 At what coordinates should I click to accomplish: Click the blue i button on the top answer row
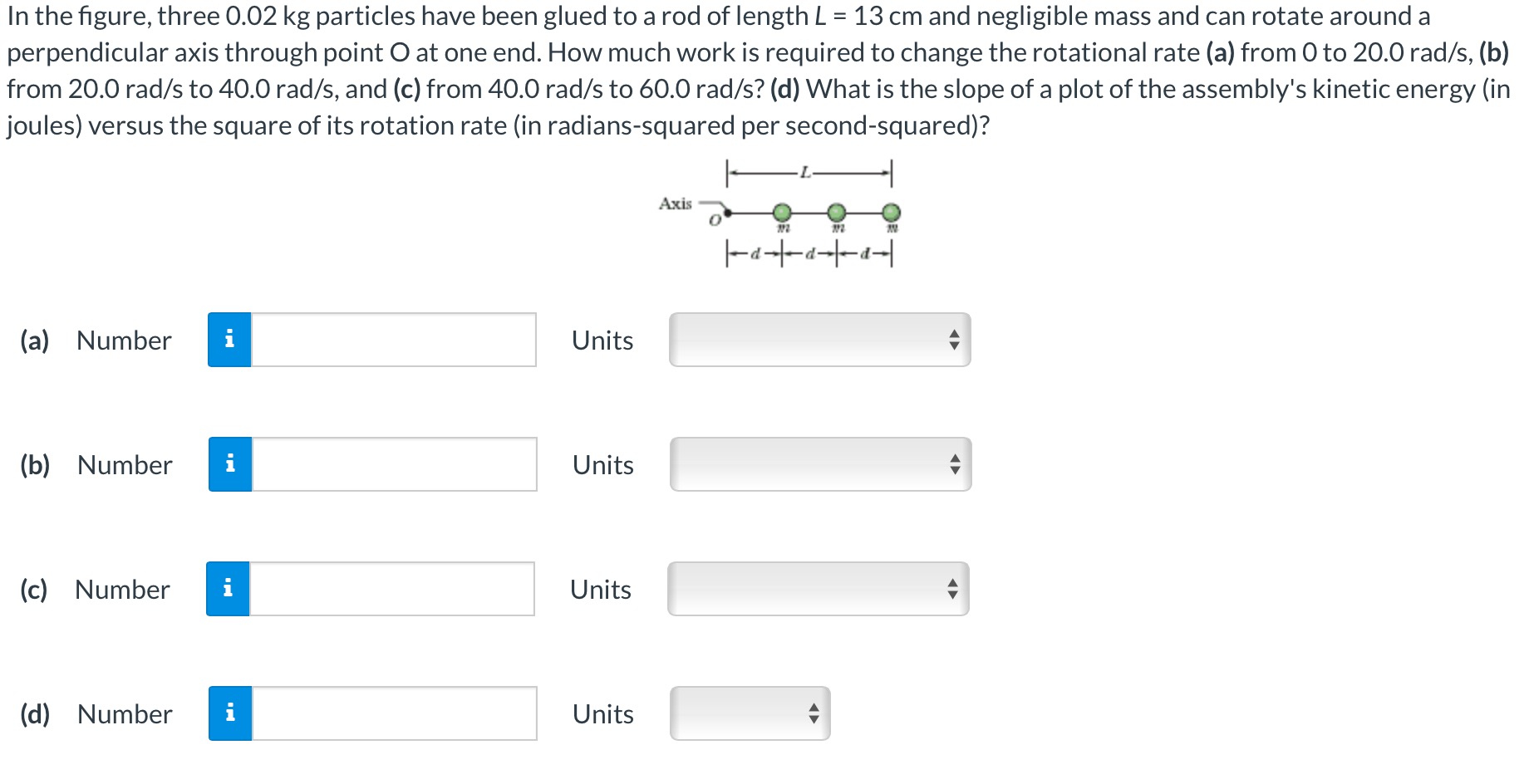(x=229, y=340)
